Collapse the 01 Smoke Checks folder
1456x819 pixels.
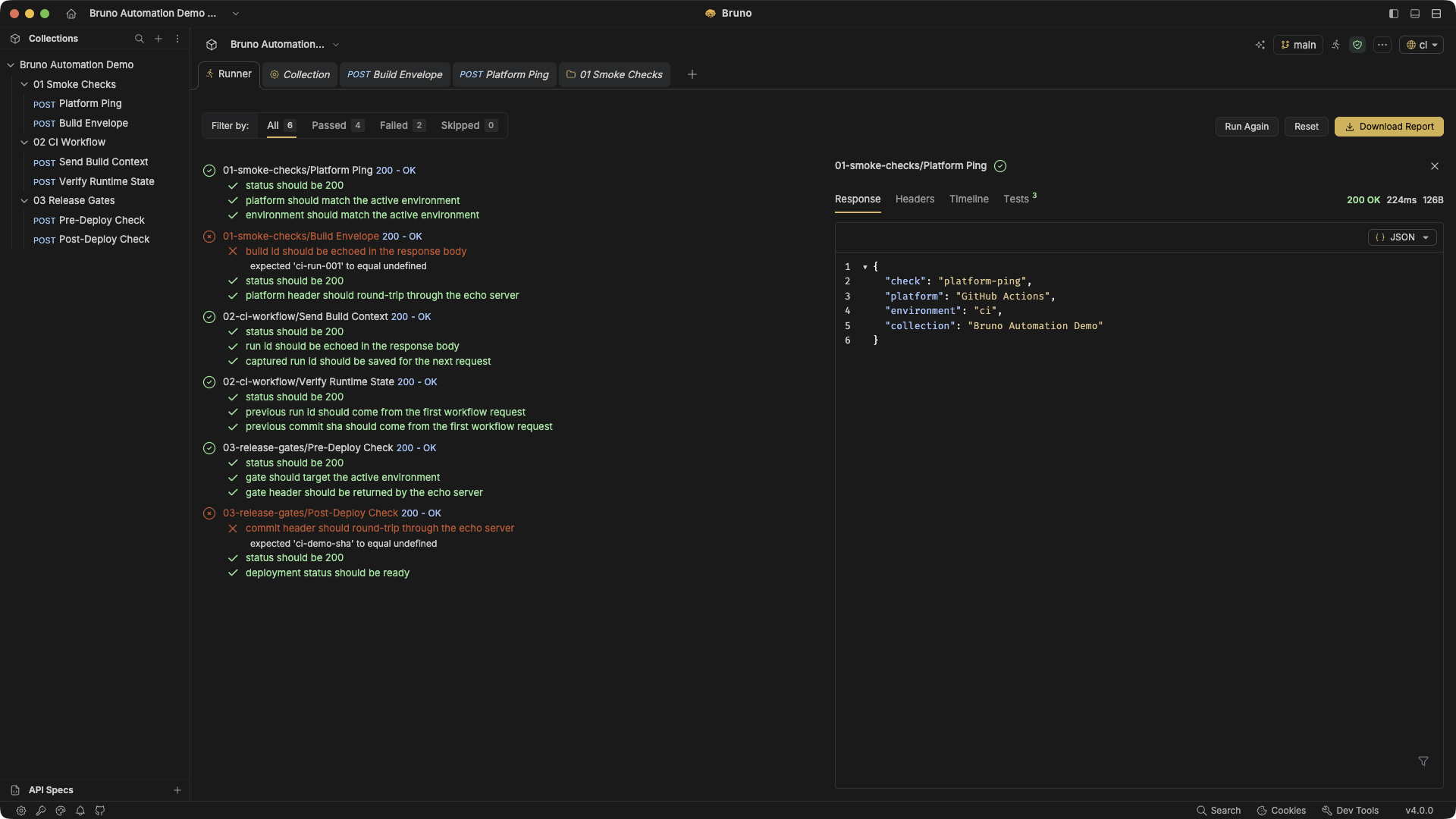(x=24, y=85)
